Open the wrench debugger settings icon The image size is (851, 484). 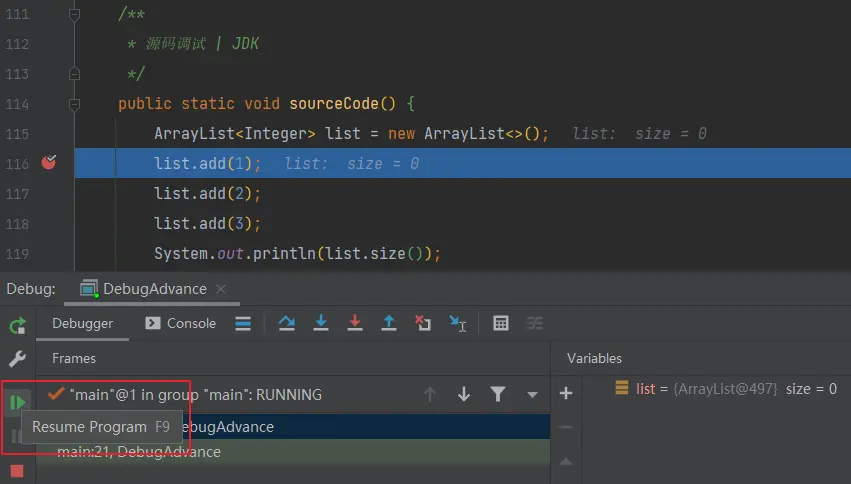17,359
